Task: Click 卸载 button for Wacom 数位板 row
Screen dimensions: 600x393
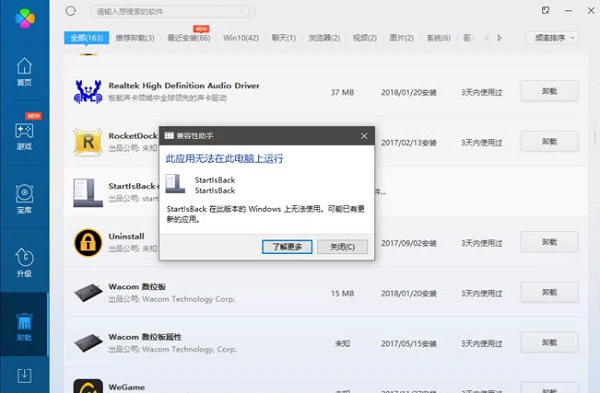Action: coord(549,292)
